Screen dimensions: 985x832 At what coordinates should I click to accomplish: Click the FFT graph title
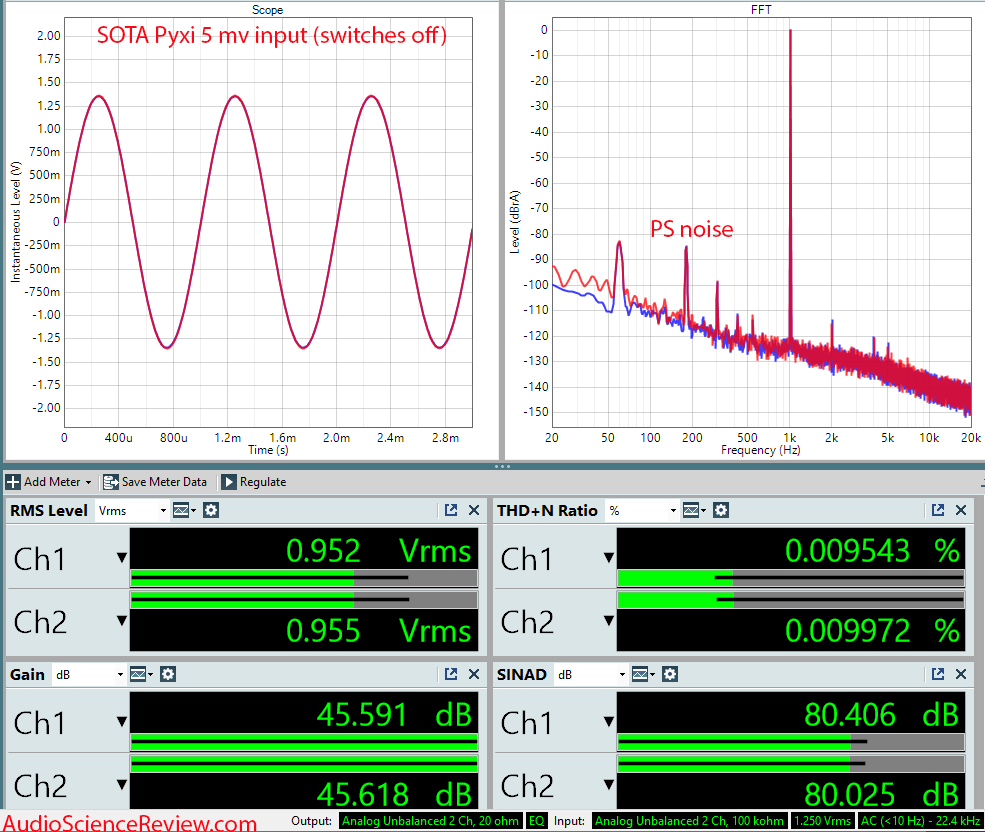point(761,9)
